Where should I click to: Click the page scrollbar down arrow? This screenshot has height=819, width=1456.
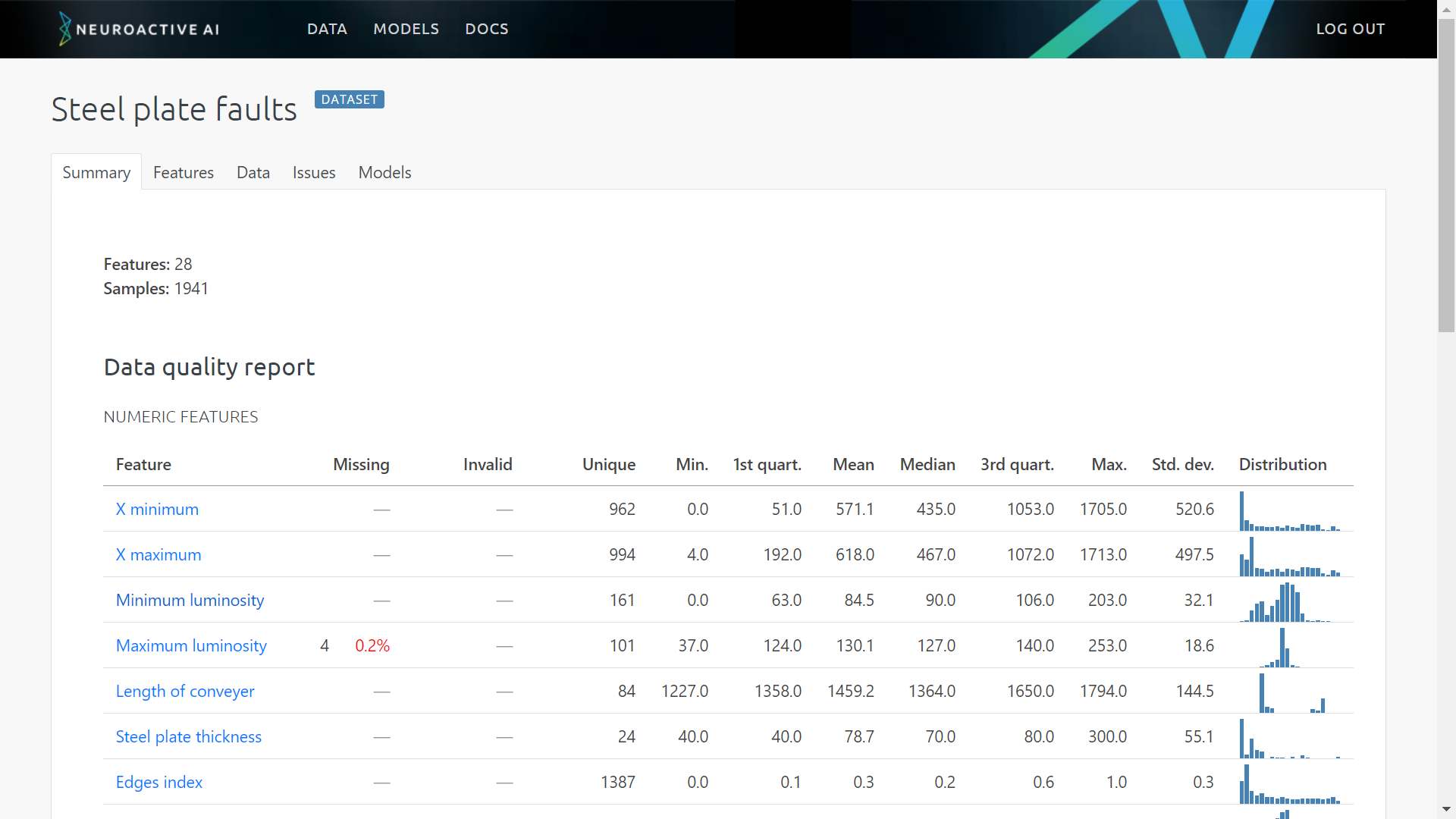(x=1446, y=809)
